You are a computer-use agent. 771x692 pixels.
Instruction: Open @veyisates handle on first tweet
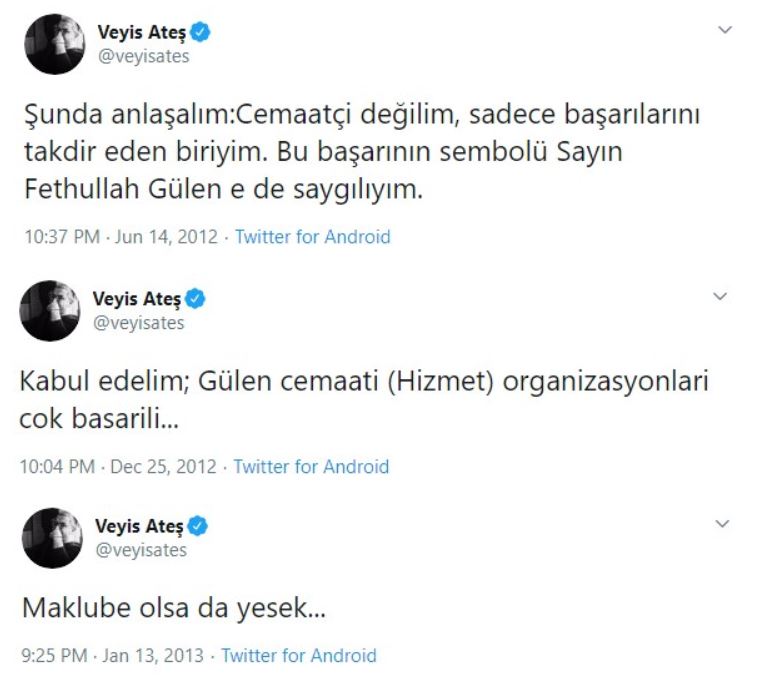[x=144, y=56]
